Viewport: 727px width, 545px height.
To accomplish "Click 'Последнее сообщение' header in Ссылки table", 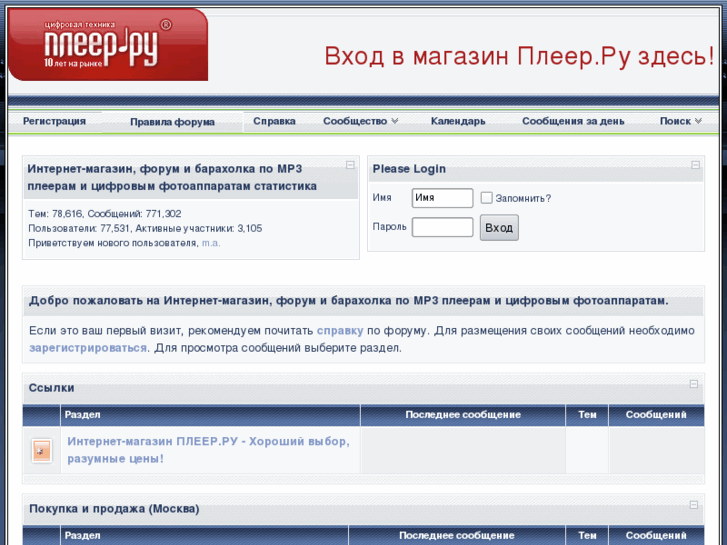I will (x=463, y=415).
